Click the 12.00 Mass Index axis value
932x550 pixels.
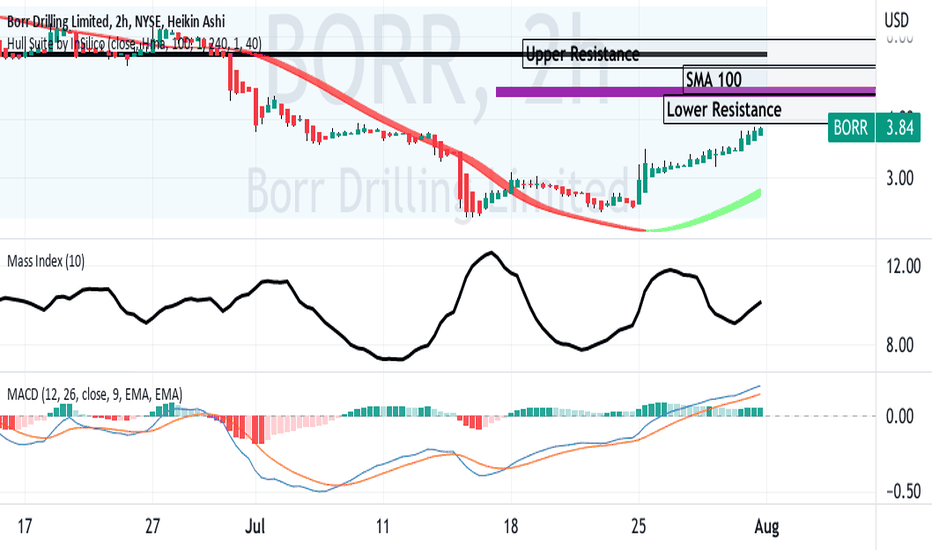903,266
